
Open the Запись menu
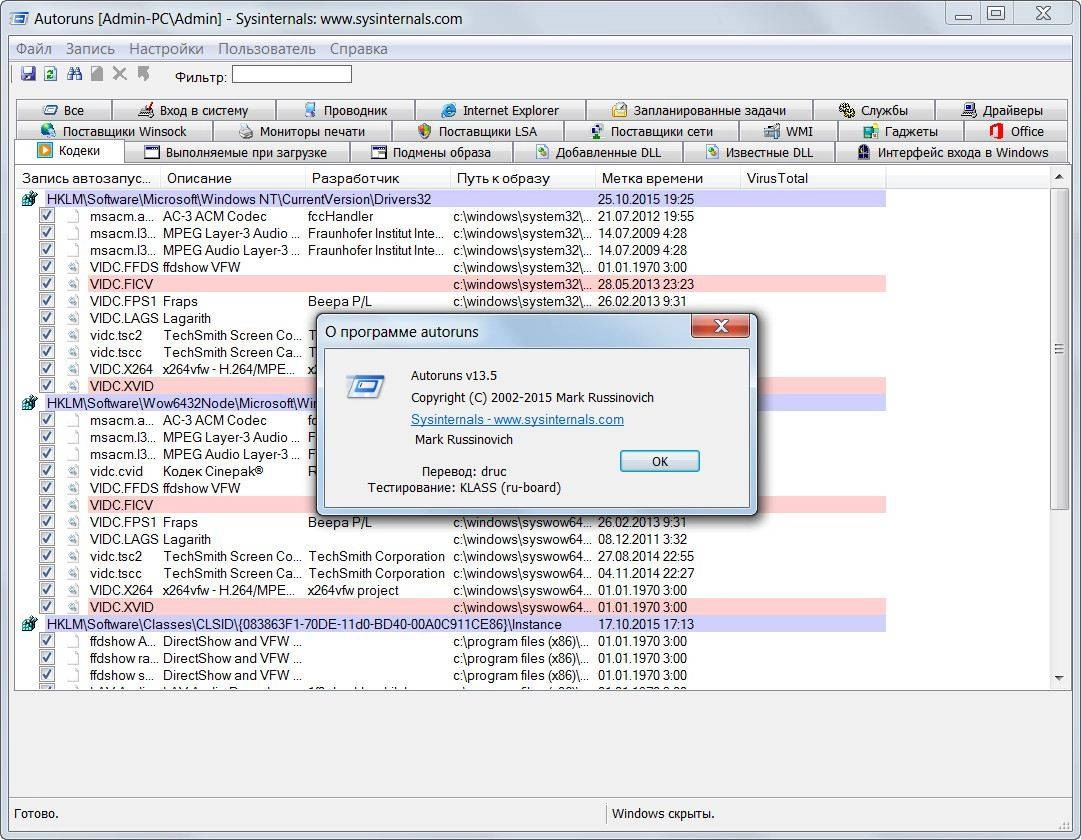point(90,49)
